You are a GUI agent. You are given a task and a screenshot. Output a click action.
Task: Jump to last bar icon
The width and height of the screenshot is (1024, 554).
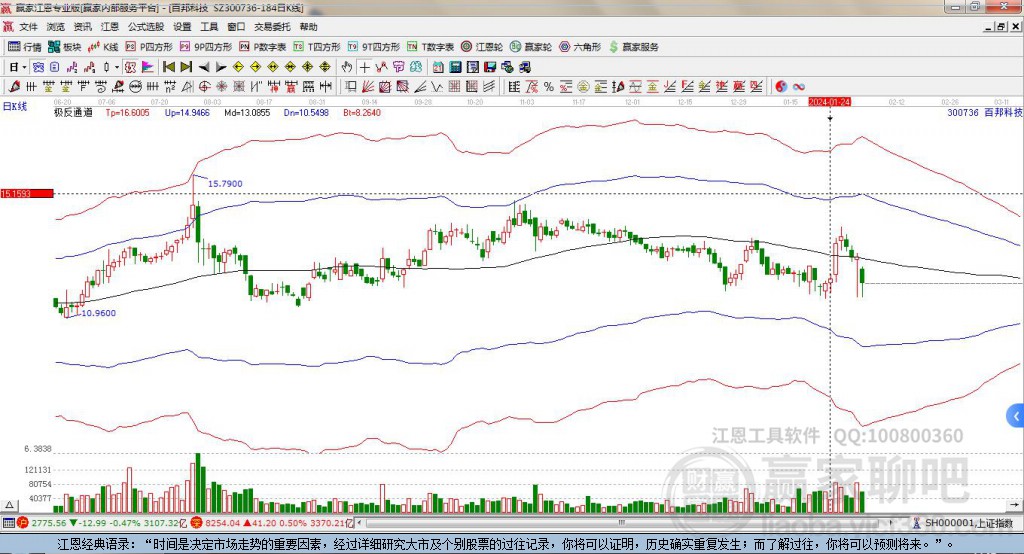[x=186, y=67]
